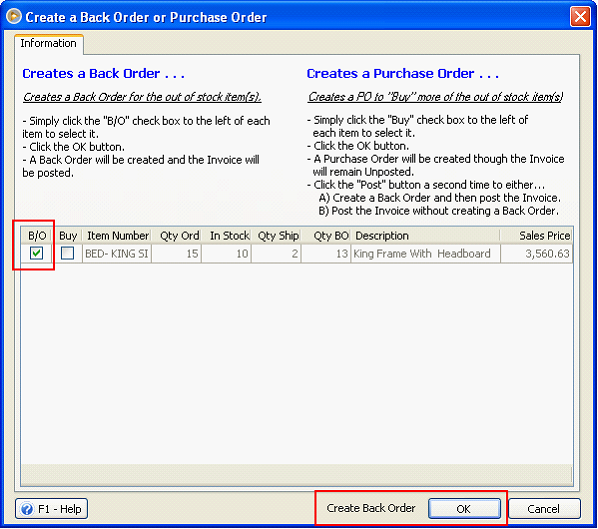Viewport: 598px width, 529px height.
Task: Check the Buy checkbox for the item
Action: 68,253
